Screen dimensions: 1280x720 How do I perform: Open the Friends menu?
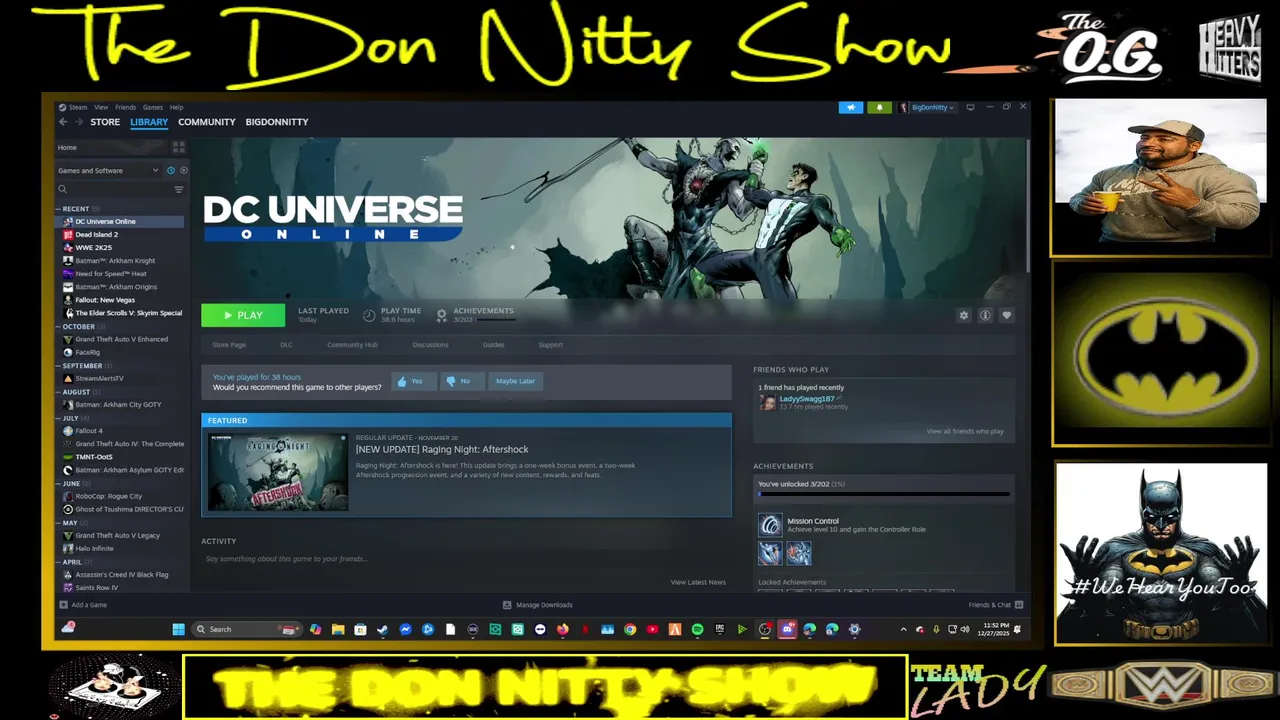[125, 107]
